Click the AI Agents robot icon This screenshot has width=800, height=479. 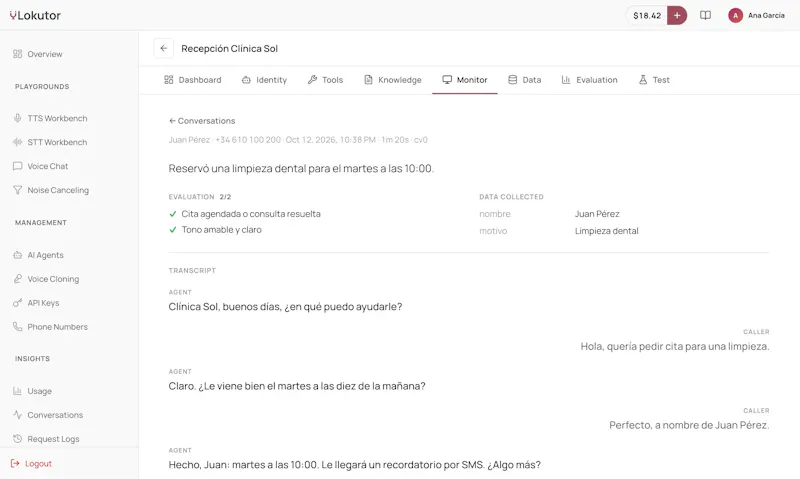pos(17,255)
